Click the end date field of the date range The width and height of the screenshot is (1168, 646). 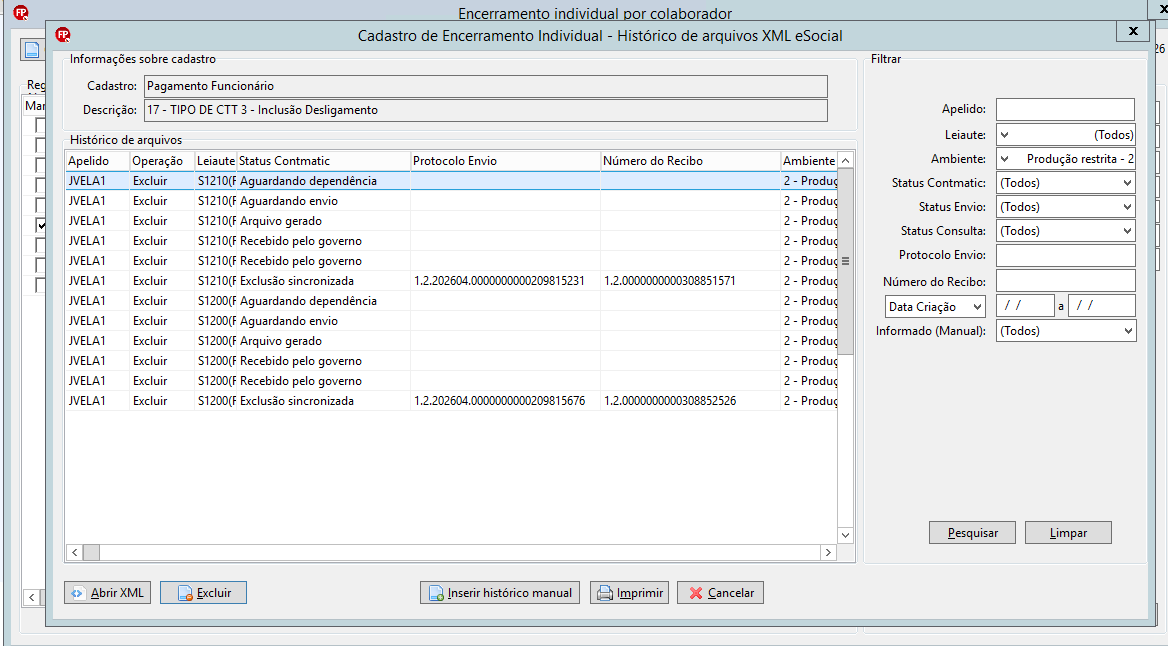point(1101,305)
